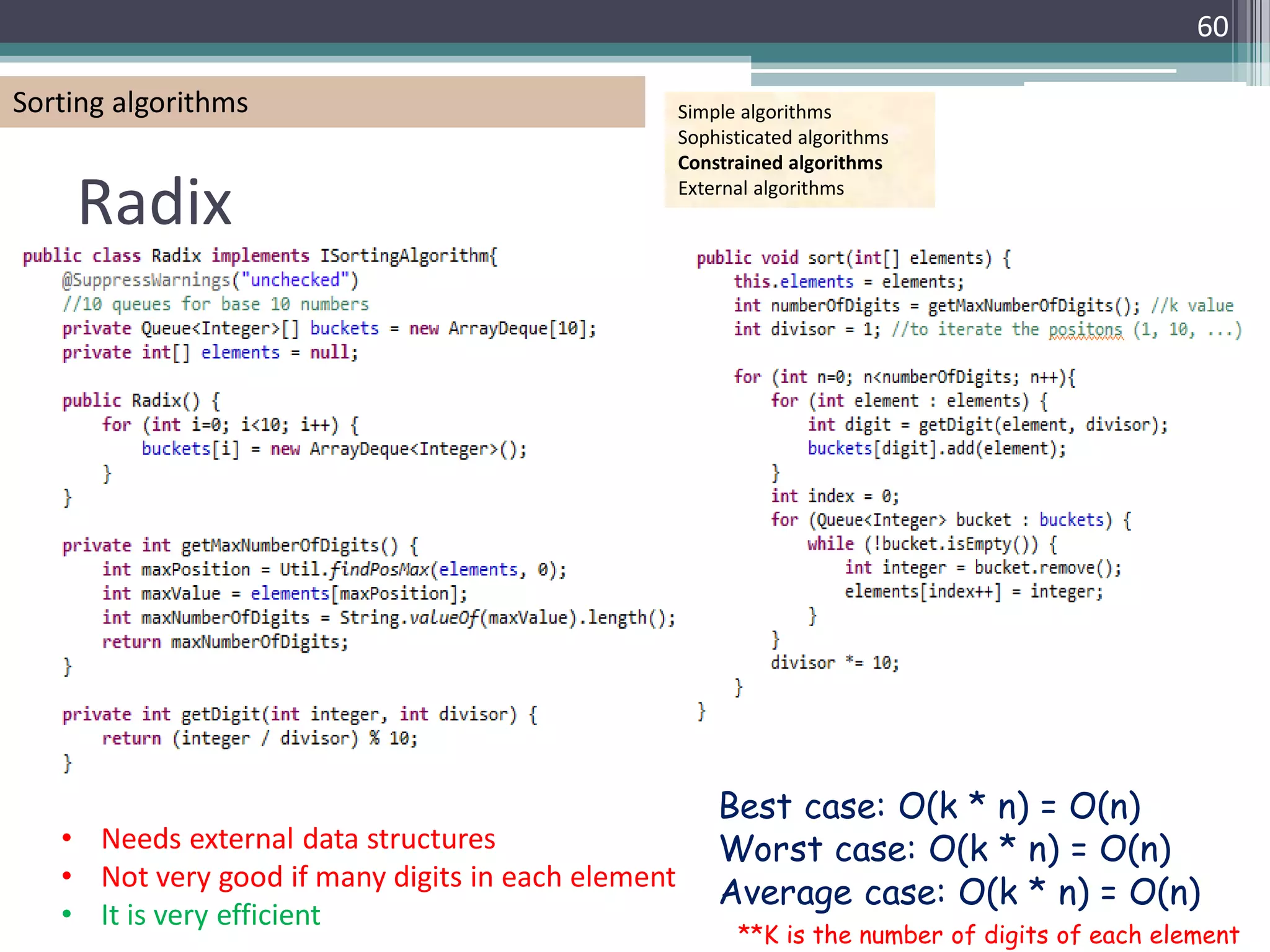Click 'Needs external data structures' bullet
This screenshot has height=952, width=1270.
pyautogui.click(x=298, y=839)
